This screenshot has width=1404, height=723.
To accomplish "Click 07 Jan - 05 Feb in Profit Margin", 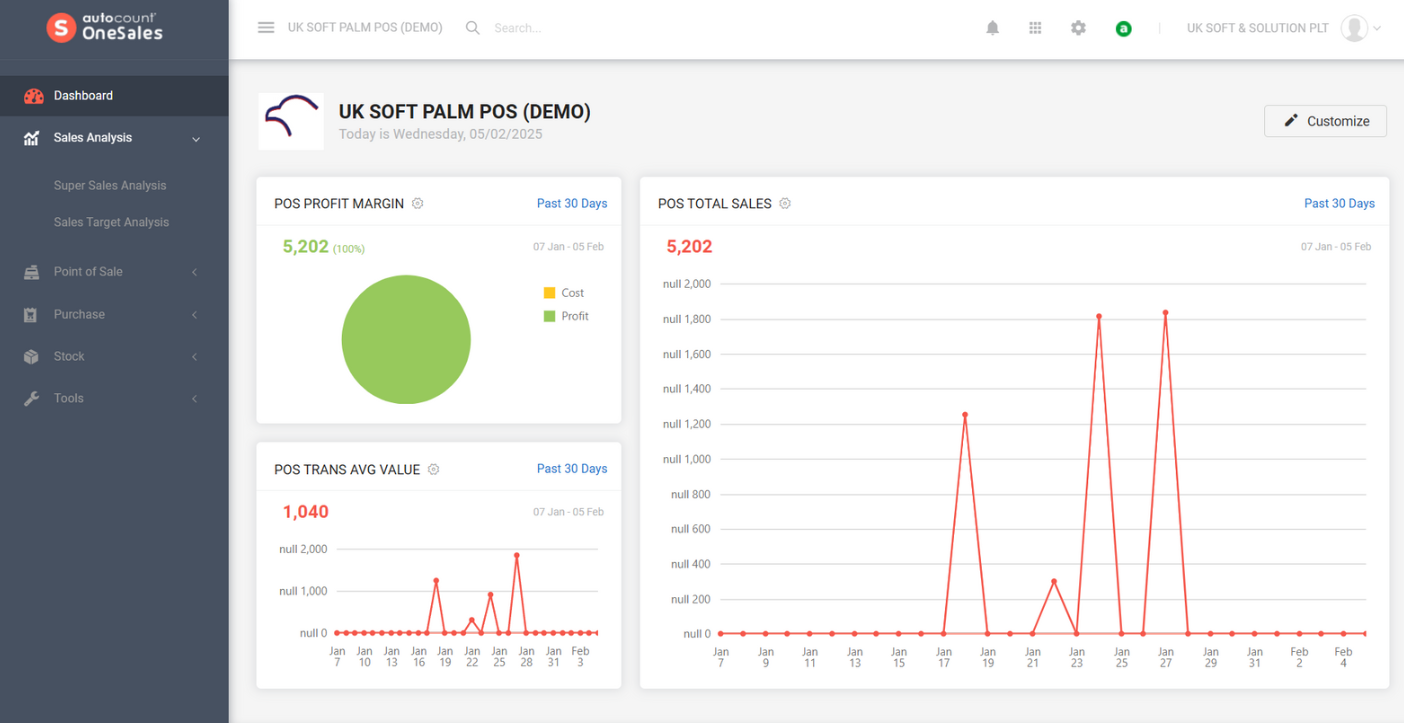I will coord(568,246).
